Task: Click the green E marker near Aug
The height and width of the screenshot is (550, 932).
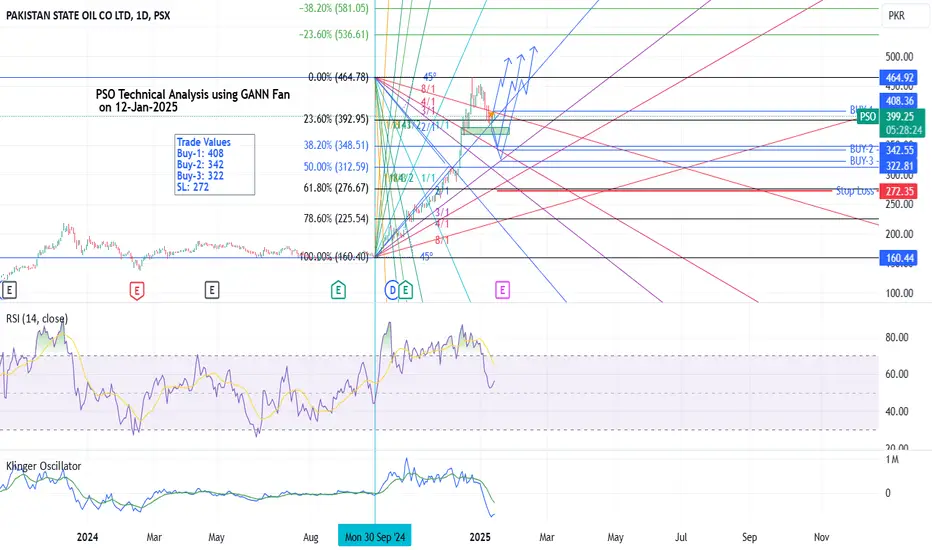Action: 338,290
